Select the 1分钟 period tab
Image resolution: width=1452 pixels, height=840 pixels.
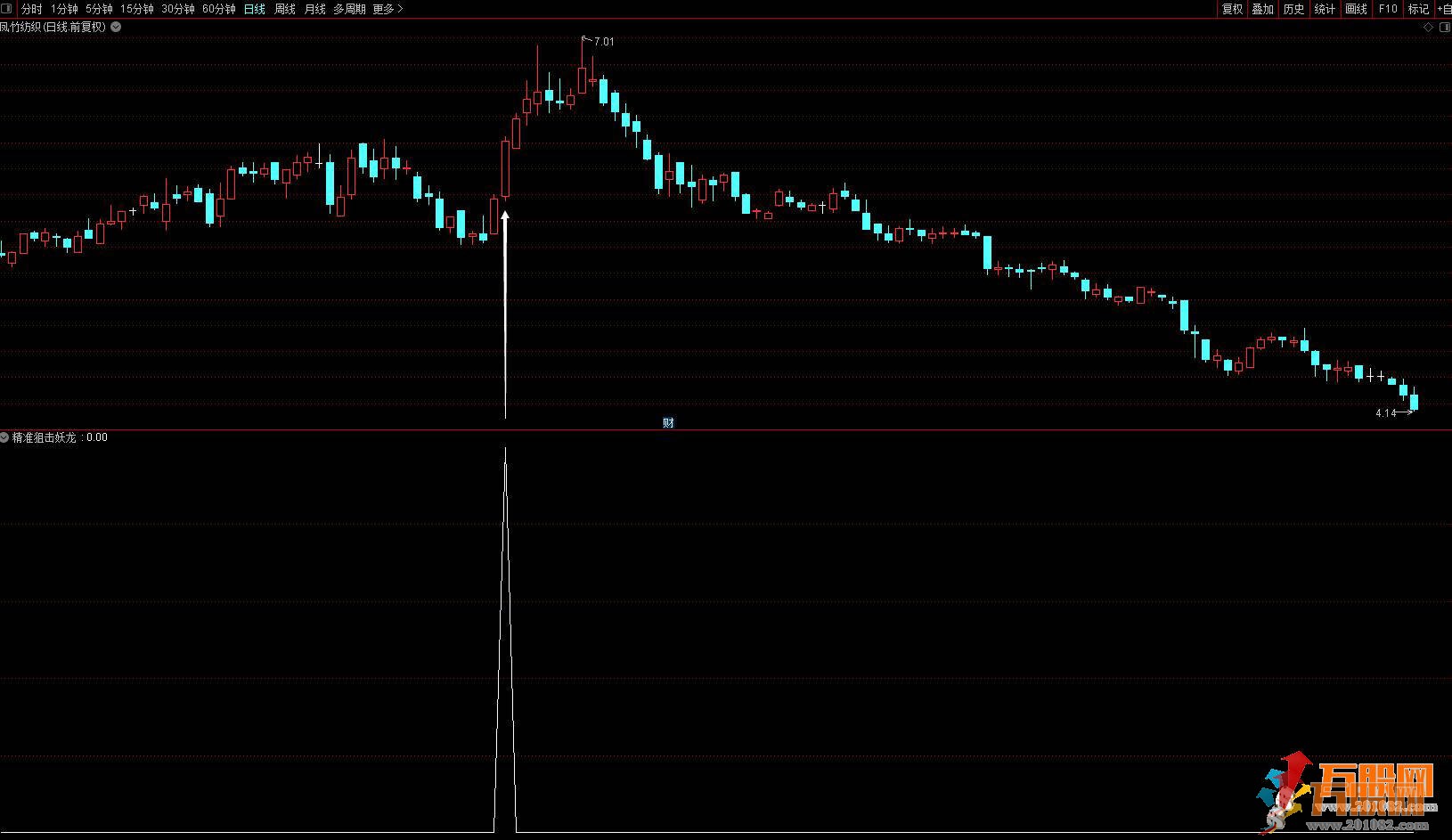(x=64, y=9)
